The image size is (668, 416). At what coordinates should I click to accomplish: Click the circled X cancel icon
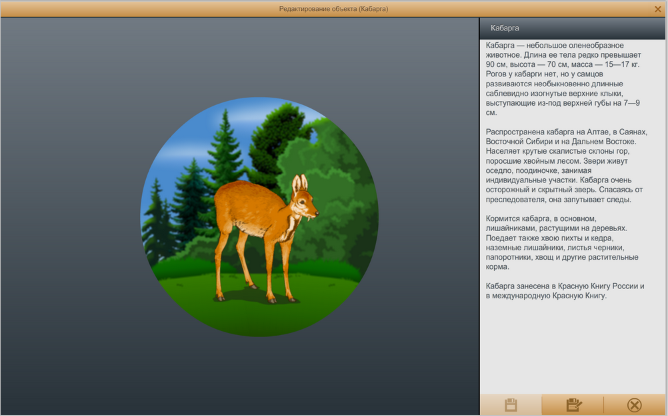pyautogui.click(x=634, y=405)
